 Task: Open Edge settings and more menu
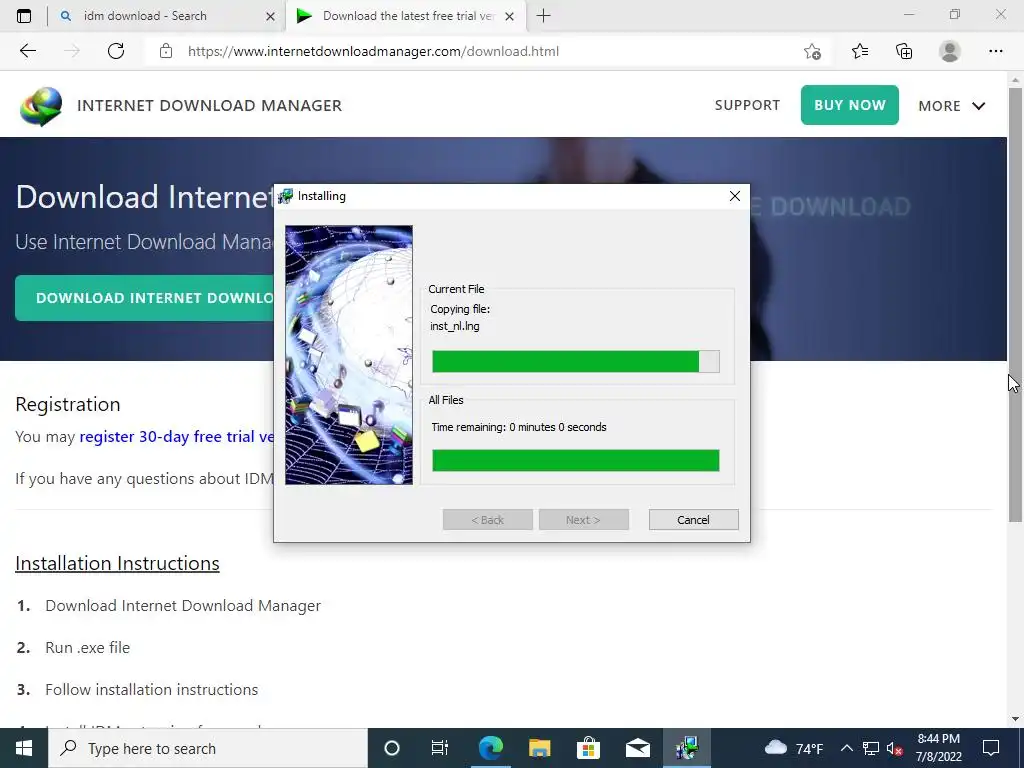995,51
